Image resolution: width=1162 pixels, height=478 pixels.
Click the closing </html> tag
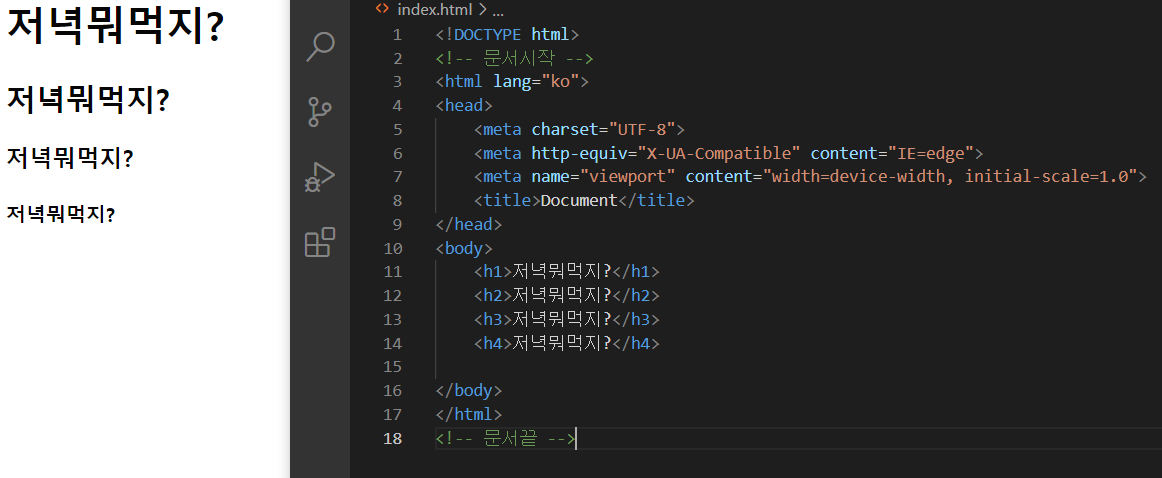[x=469, y=414]
